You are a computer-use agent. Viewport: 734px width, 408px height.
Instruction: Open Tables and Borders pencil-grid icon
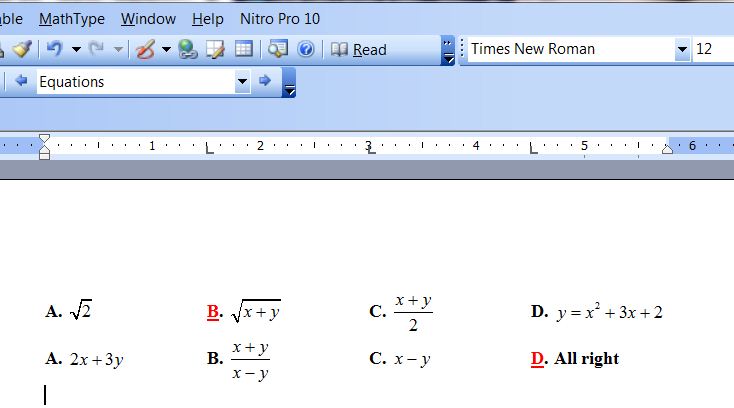pos(215,49)
